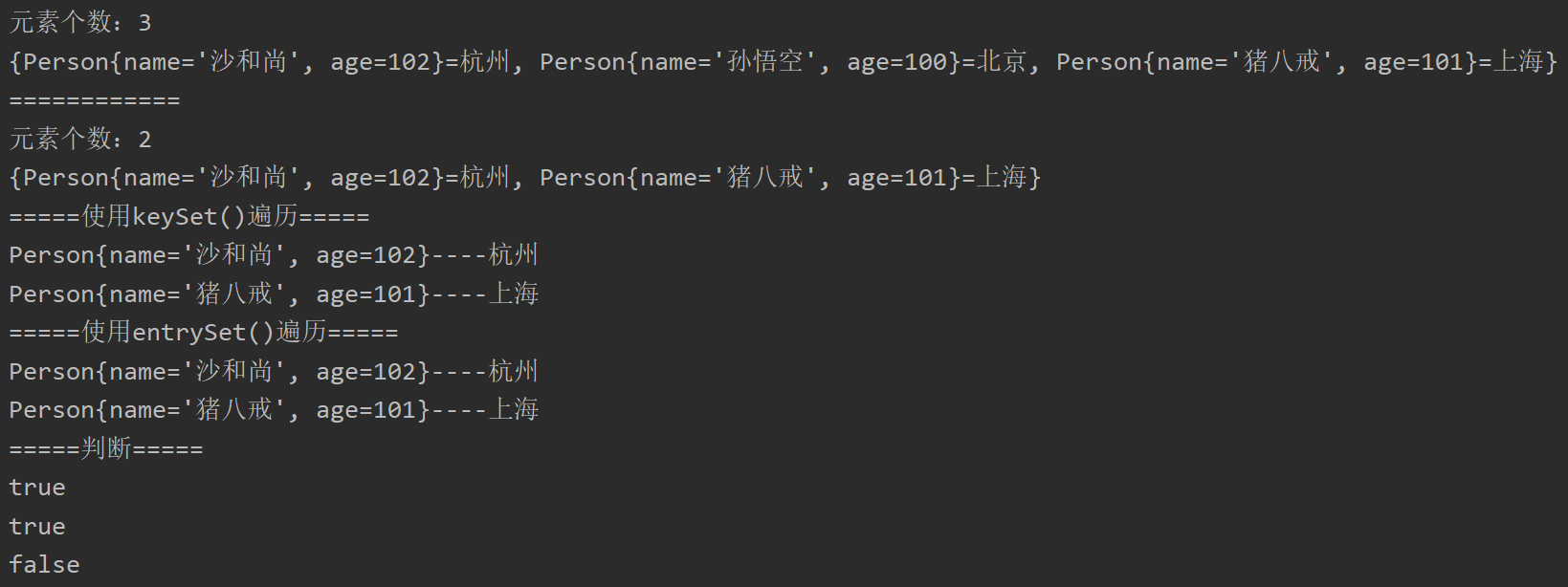Click "杭州" in the two-entry map line
Viewport: 1568px width, 587px height.
[x=485, y=178]
